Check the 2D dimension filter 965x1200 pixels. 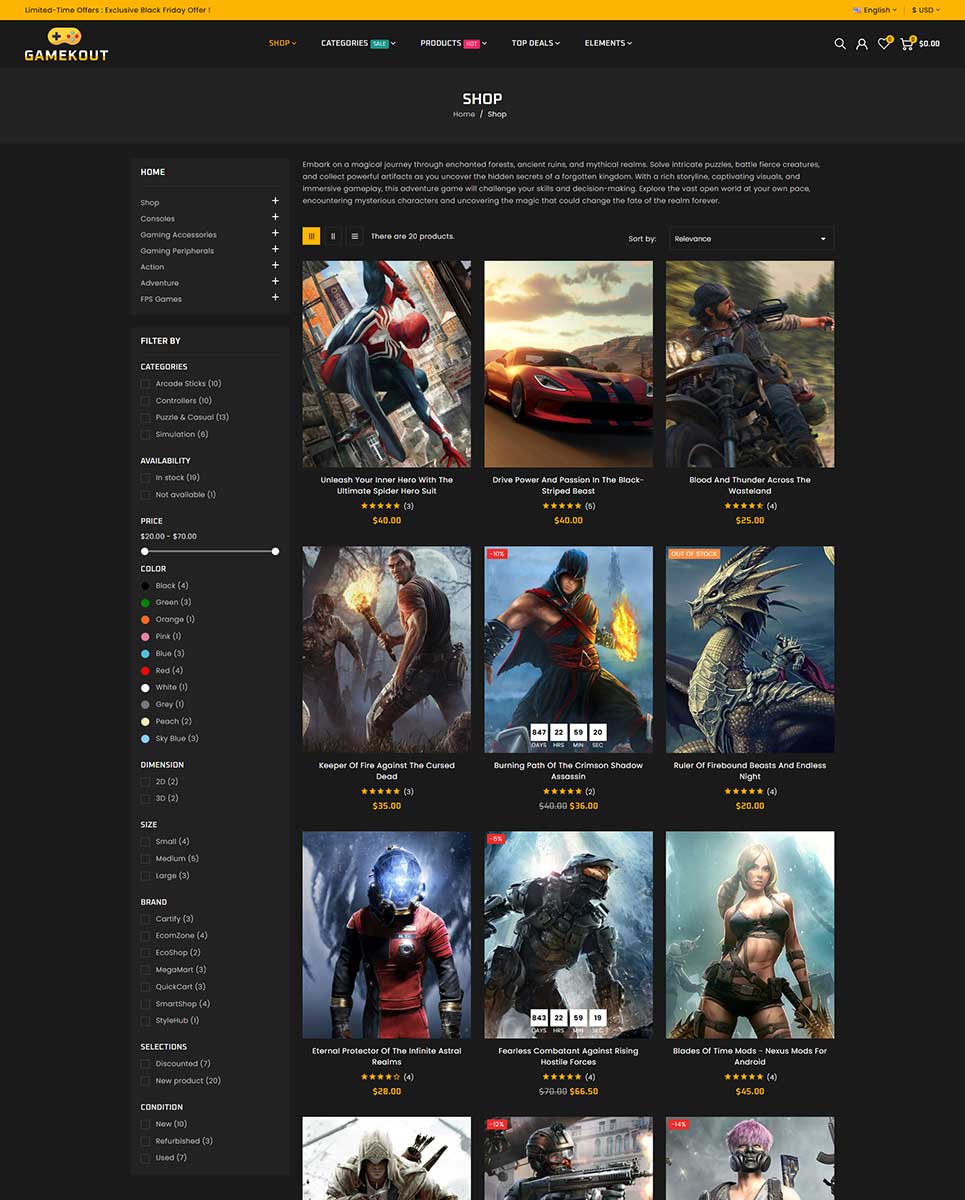tap(145, 782)
